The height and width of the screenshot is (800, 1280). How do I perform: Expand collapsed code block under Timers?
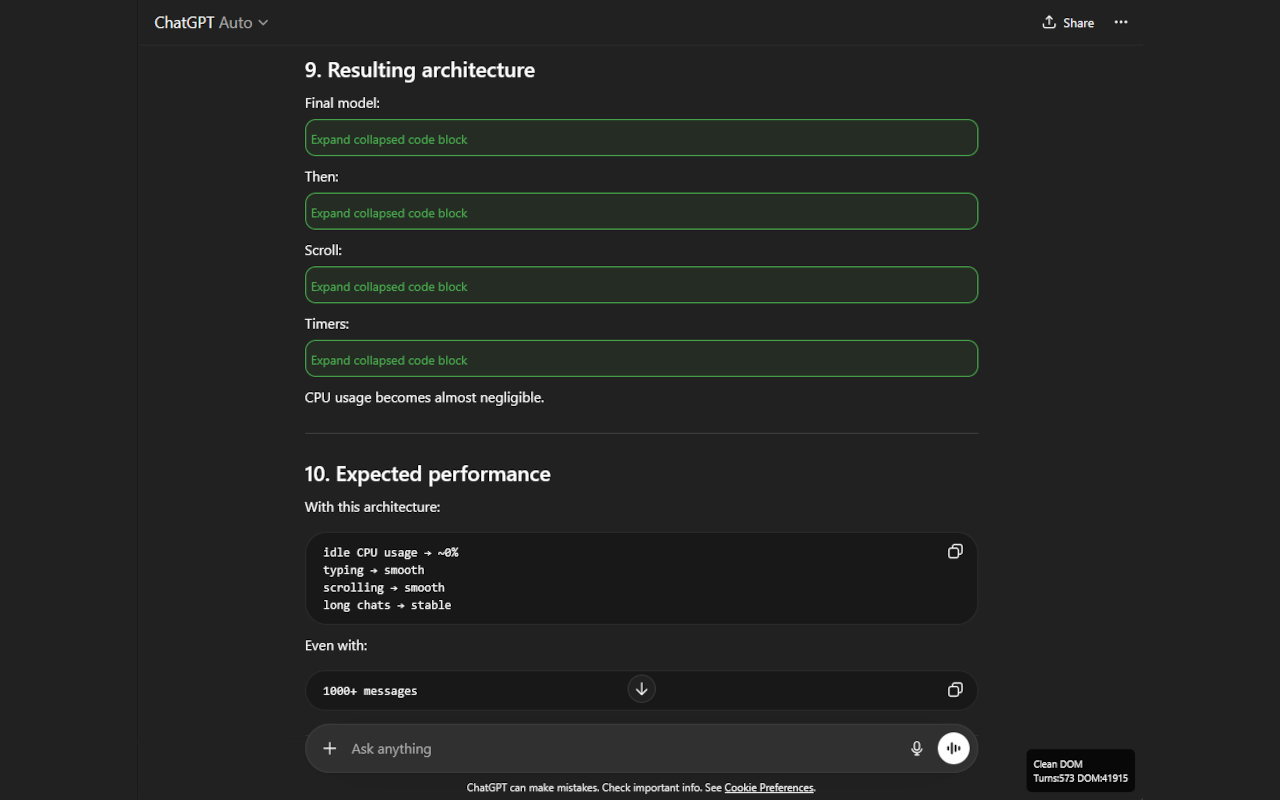tap(641, 359)
